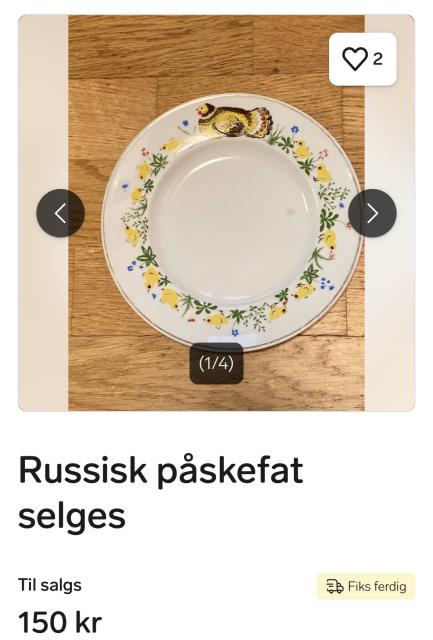
Task: Open the plate photo in full view
Action: point(216,213)
